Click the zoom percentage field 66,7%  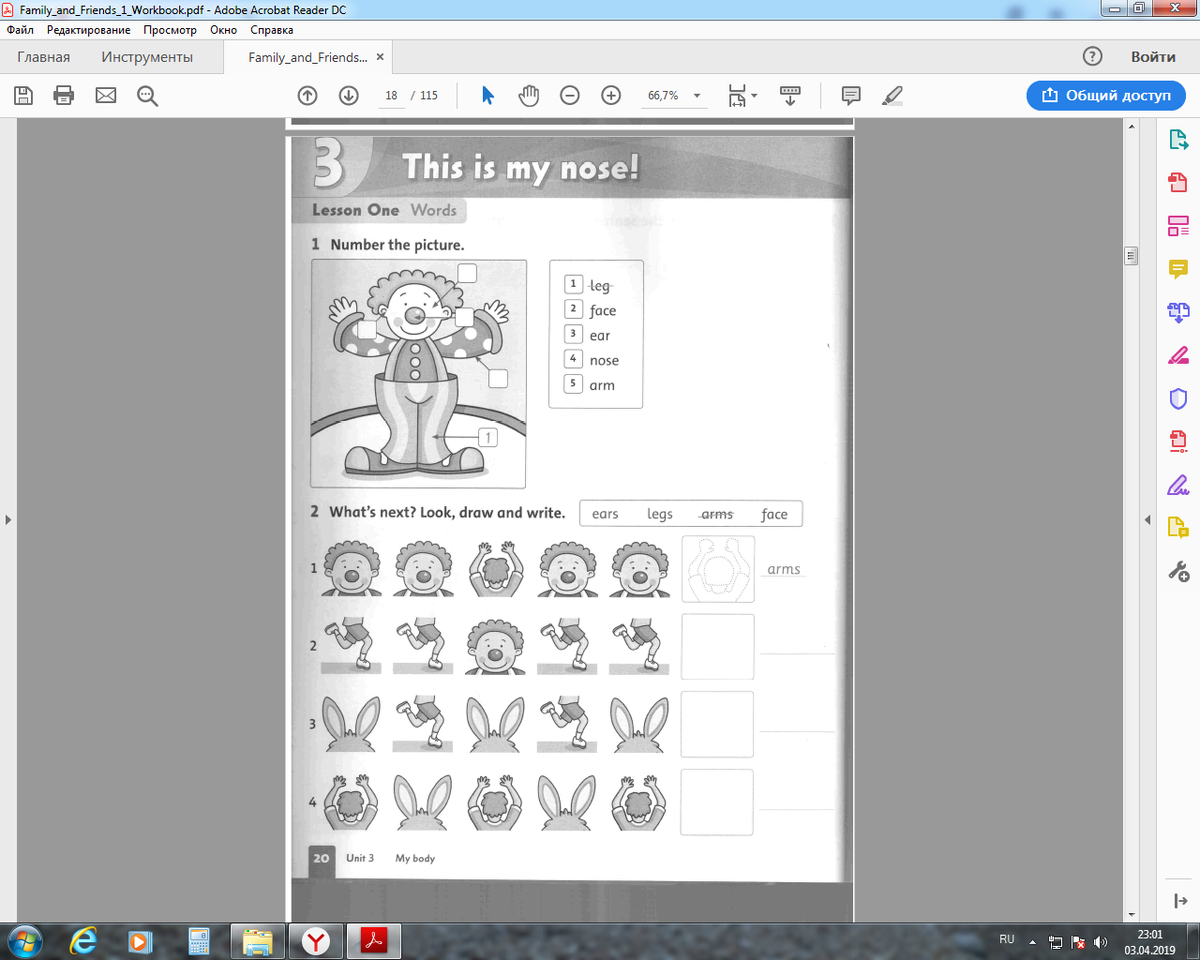(x=662, y=96)
